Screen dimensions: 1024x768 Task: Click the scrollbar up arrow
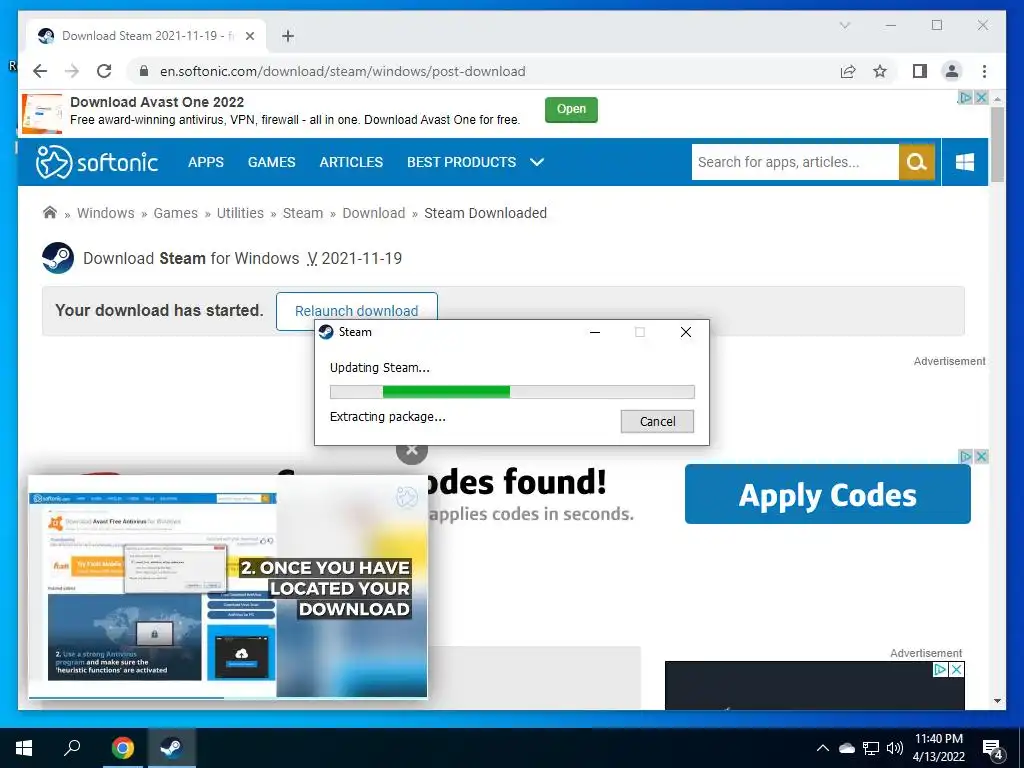click(997, 99)
